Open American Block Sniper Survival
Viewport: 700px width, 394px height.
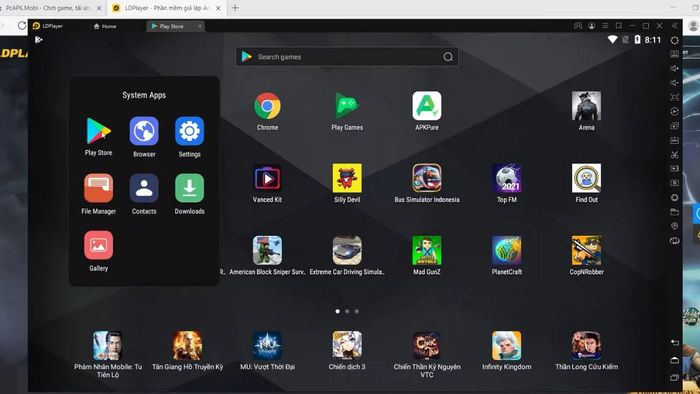click(x=267, y=250)
